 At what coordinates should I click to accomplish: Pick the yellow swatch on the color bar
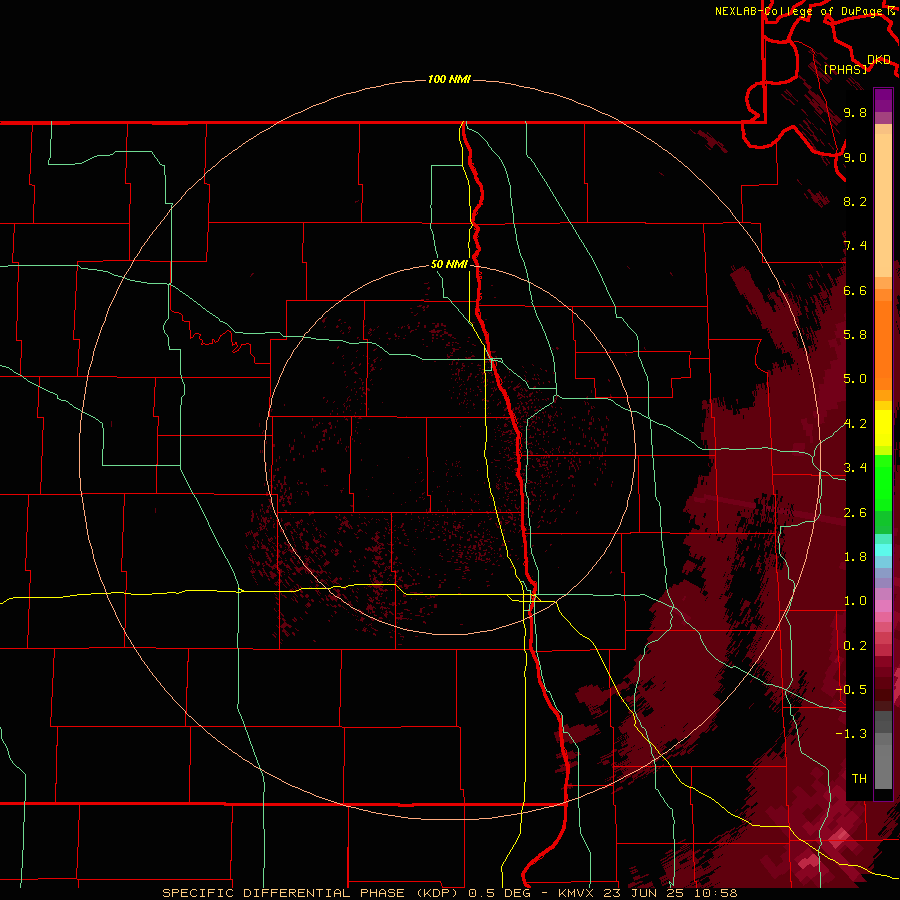pos(883,428)
